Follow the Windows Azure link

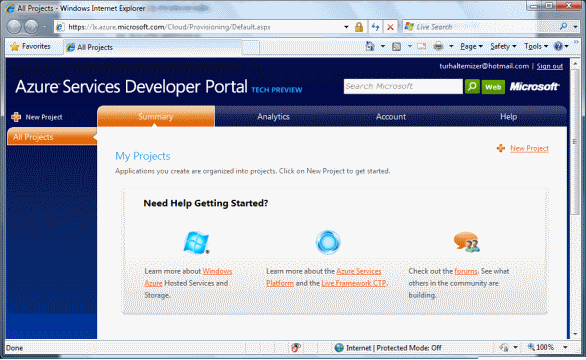click(x=217, y=271)
